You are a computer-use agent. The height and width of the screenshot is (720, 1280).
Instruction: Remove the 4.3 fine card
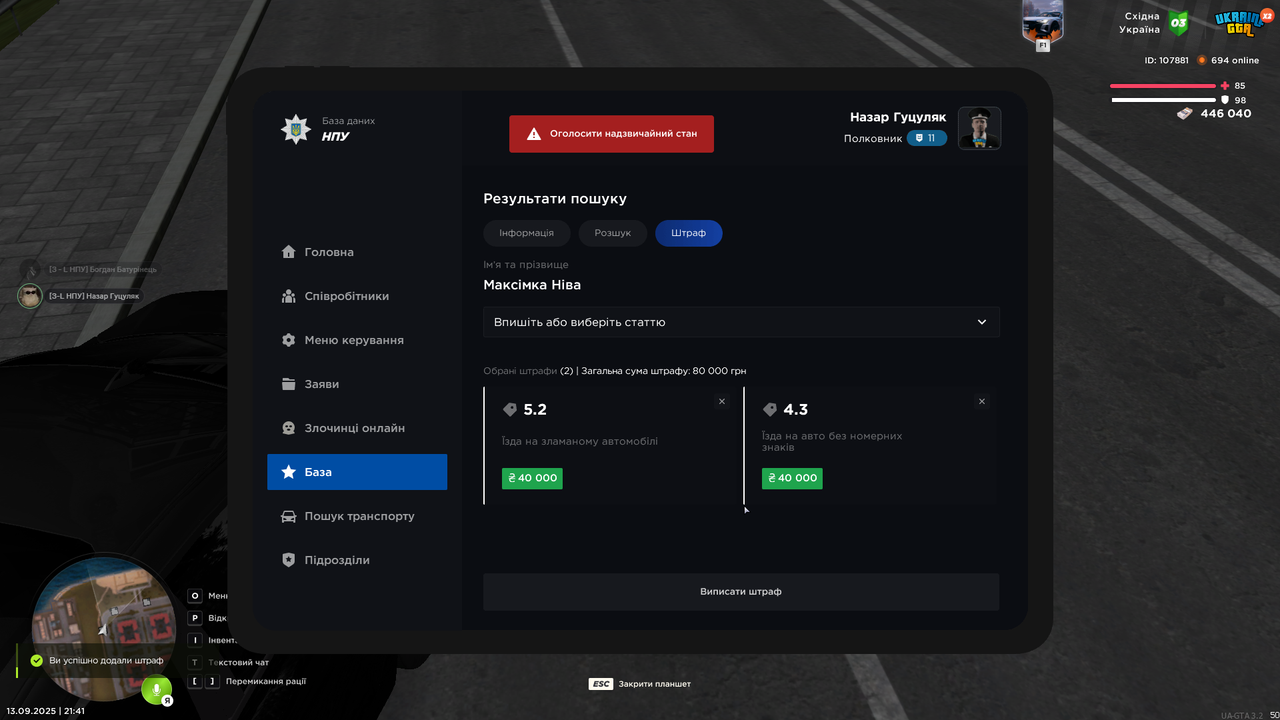click(982, 401)
